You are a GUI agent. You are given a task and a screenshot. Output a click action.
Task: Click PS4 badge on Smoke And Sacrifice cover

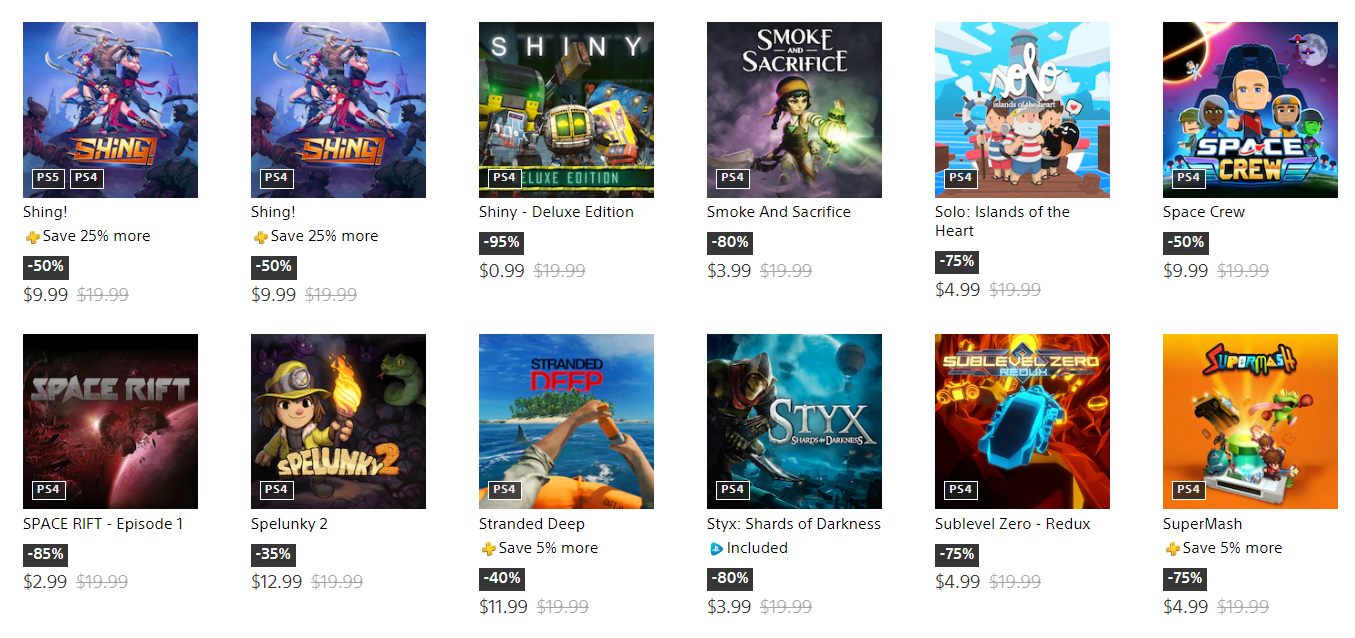click(732, 178)
